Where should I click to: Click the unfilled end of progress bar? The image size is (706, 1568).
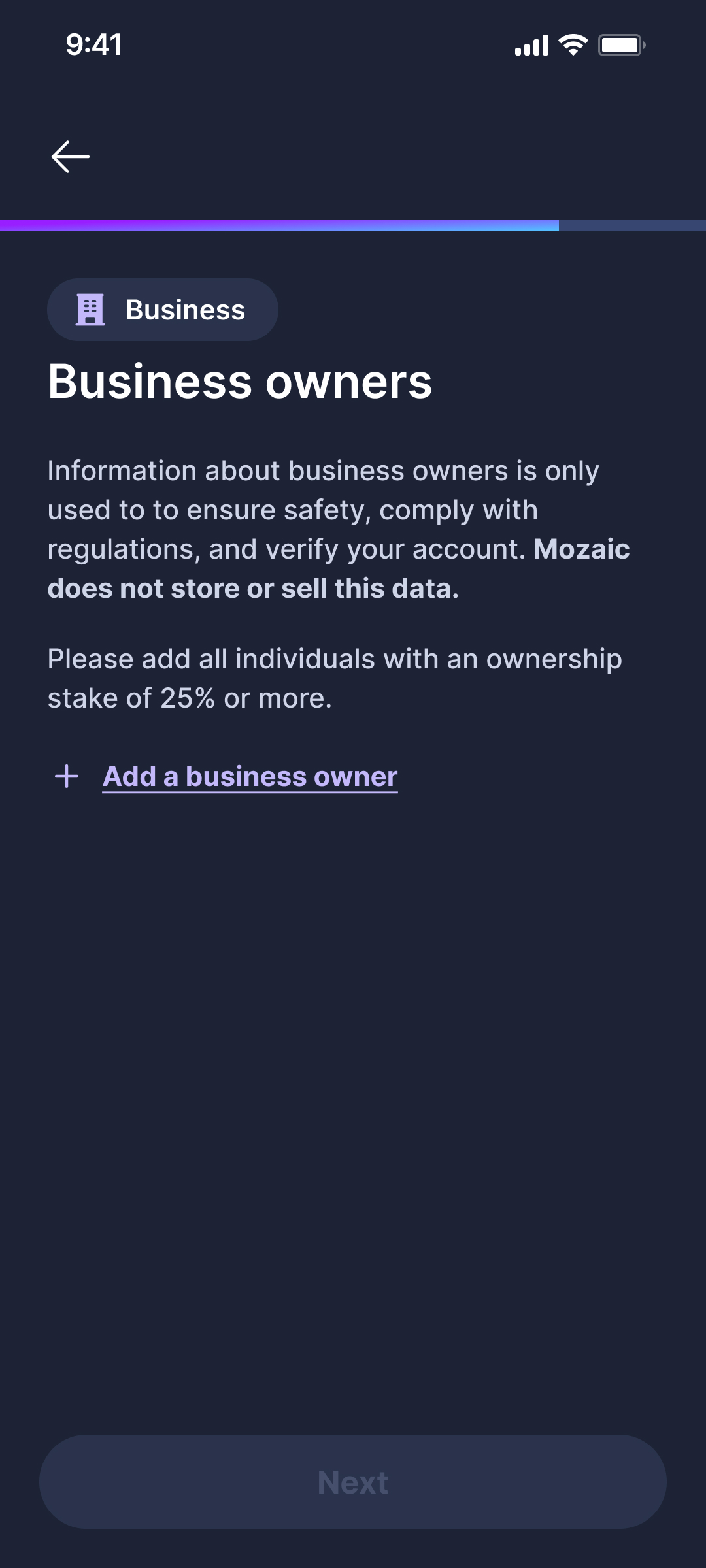tap(632, 225)
